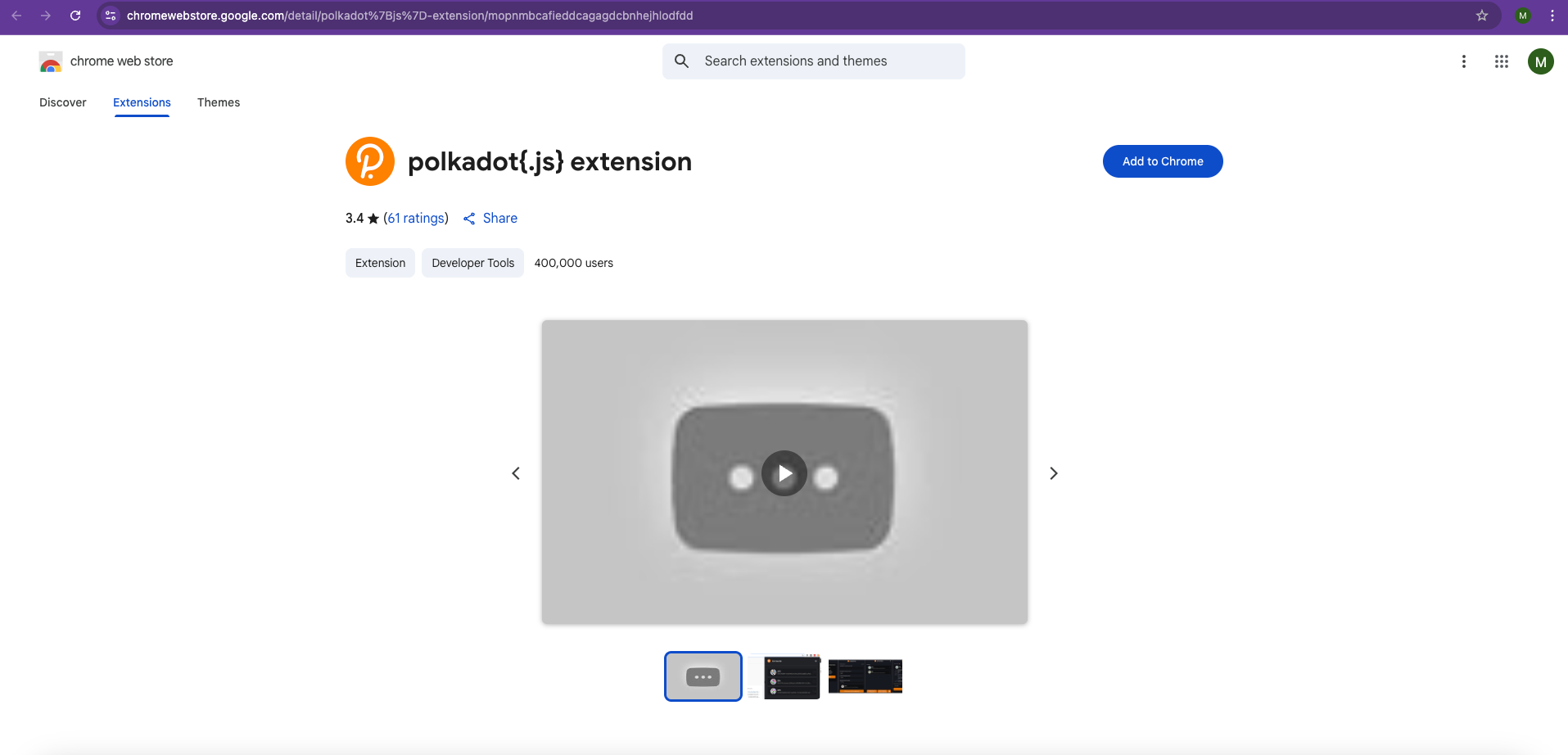Play the extension preview video
The height and width of the screenshot is (755, 1568).
pos(784,473)
